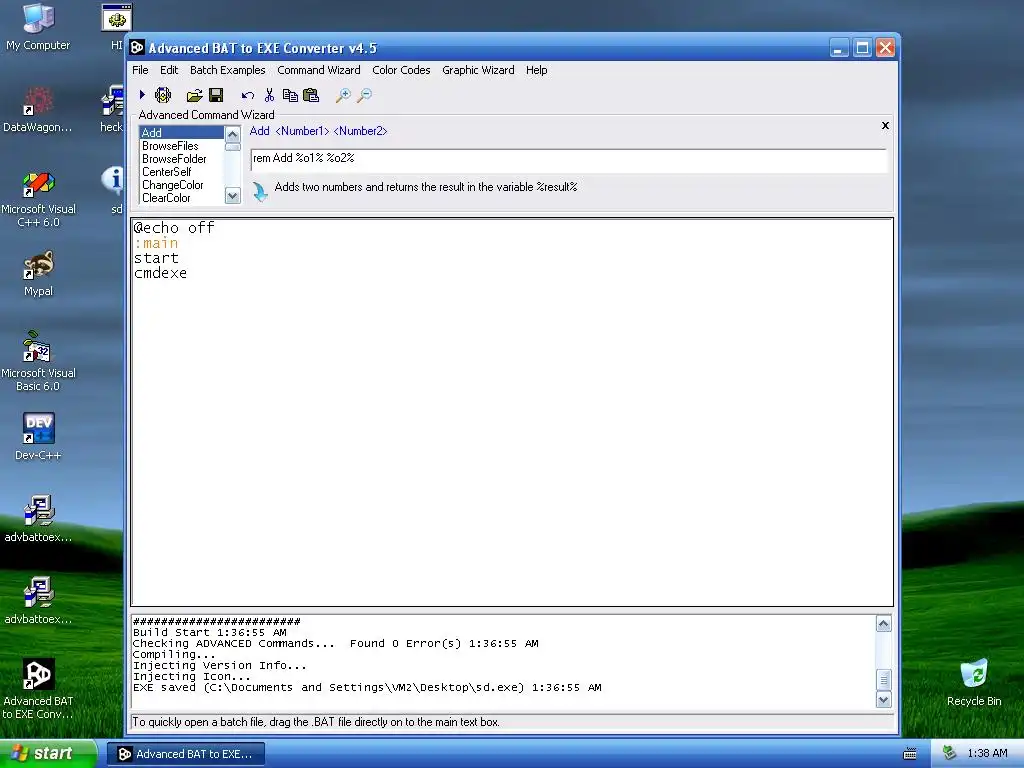This screenshot has width=1024, height=768.
Task: Minimize the Advanced BAT to EXE window
Action: pyautogui.click(x=839, y=48)
